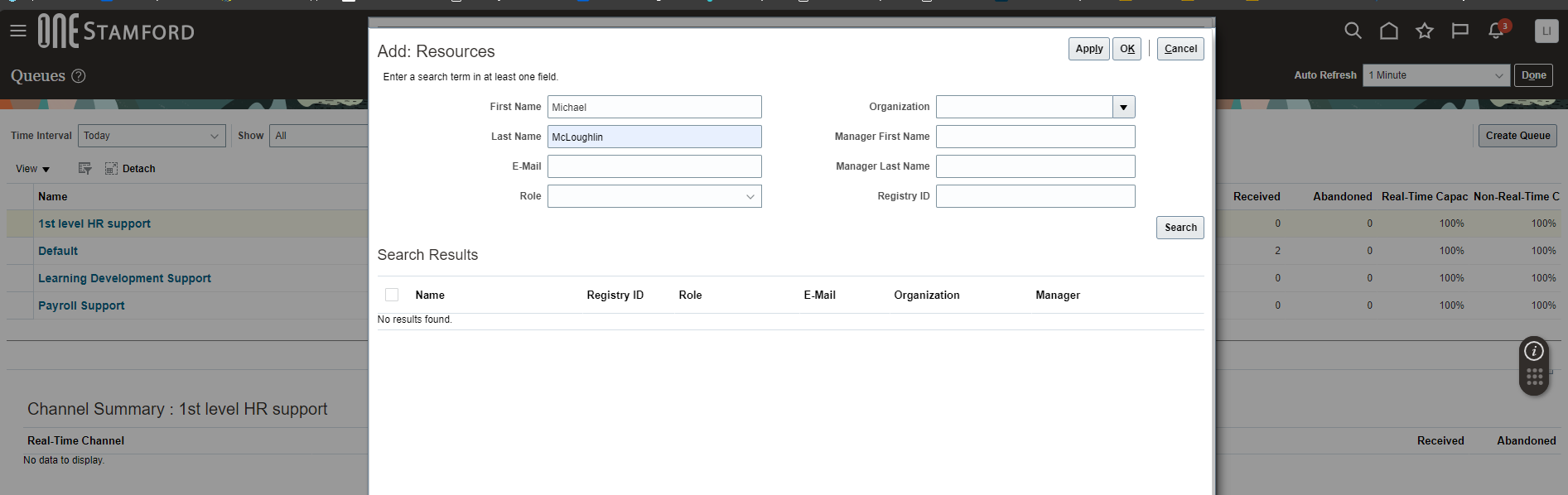Open 1st level HR support queue
Viewport: 1568px width, 495px height.
94,223
